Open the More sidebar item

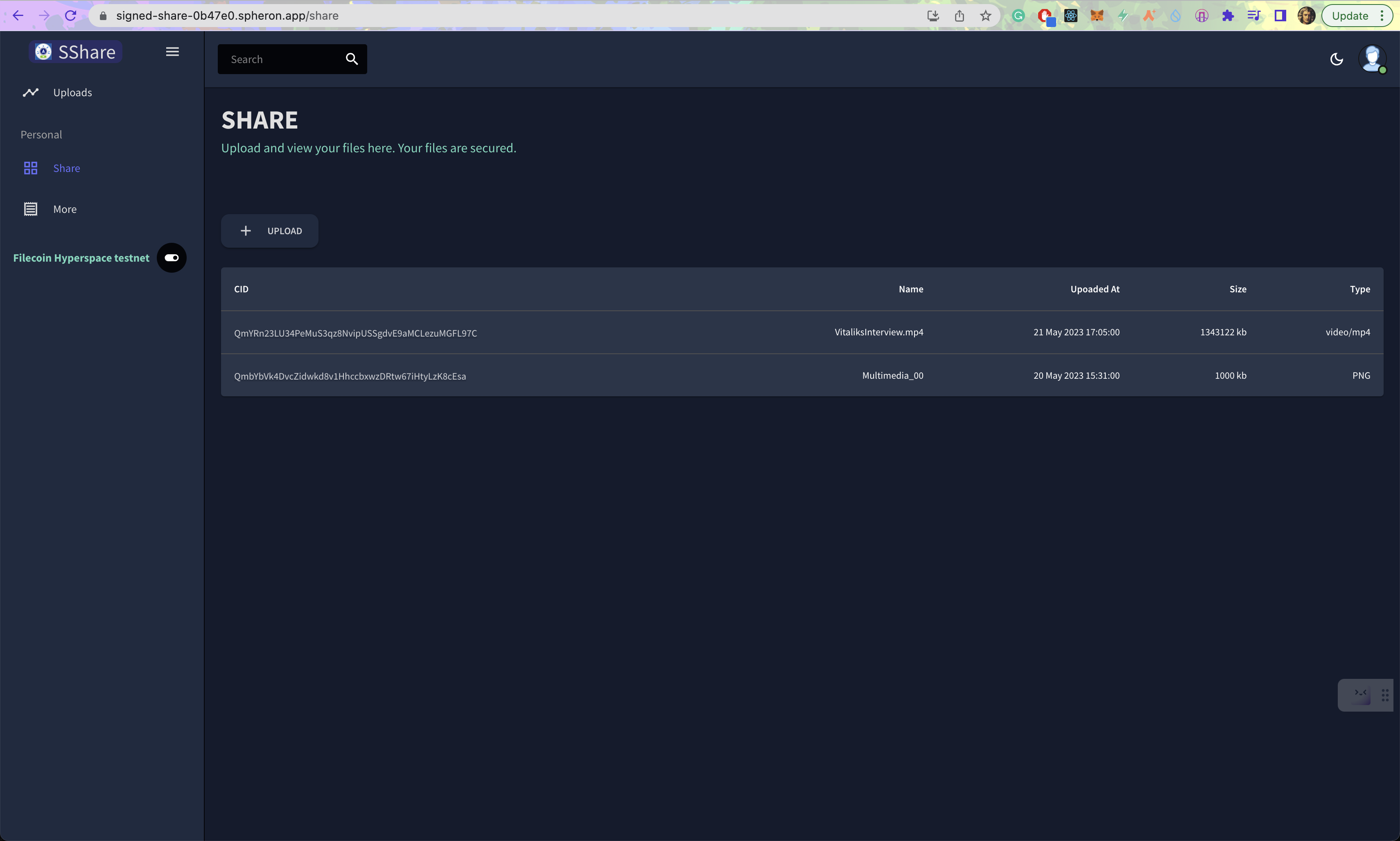(x=65, y=209)
